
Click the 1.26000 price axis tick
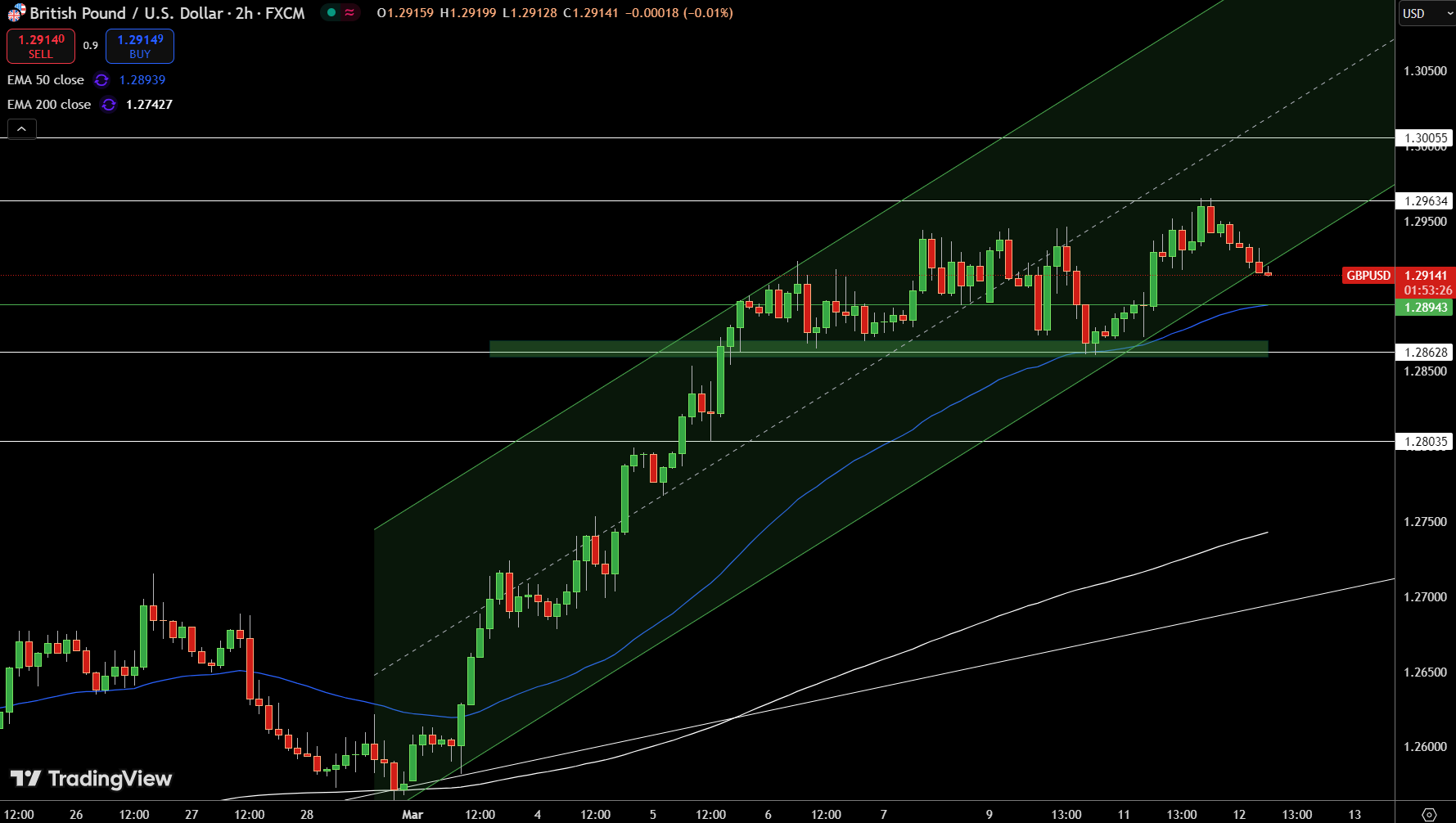tap(1425, 747)
